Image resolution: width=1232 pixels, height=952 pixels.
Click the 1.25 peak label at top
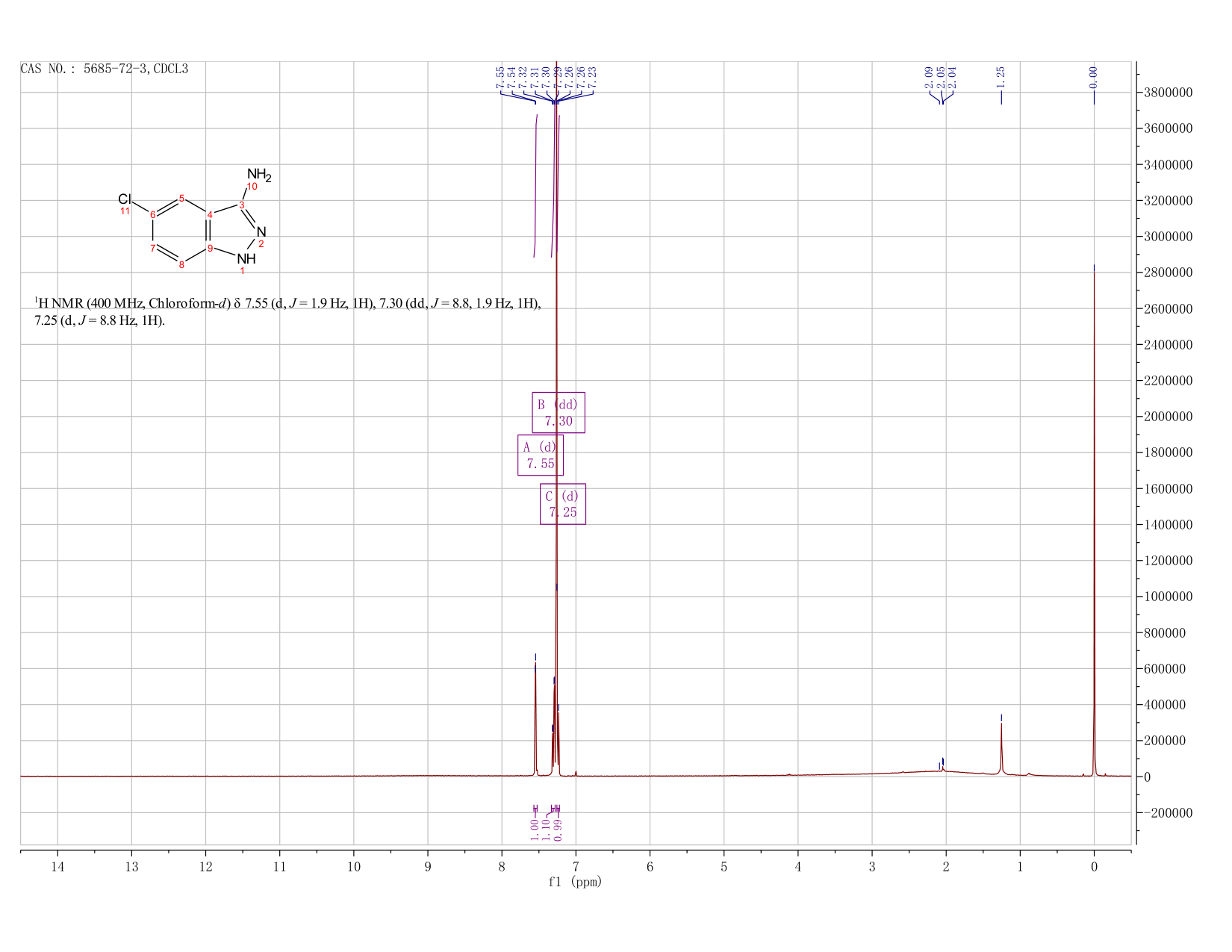coord(1001,74)
